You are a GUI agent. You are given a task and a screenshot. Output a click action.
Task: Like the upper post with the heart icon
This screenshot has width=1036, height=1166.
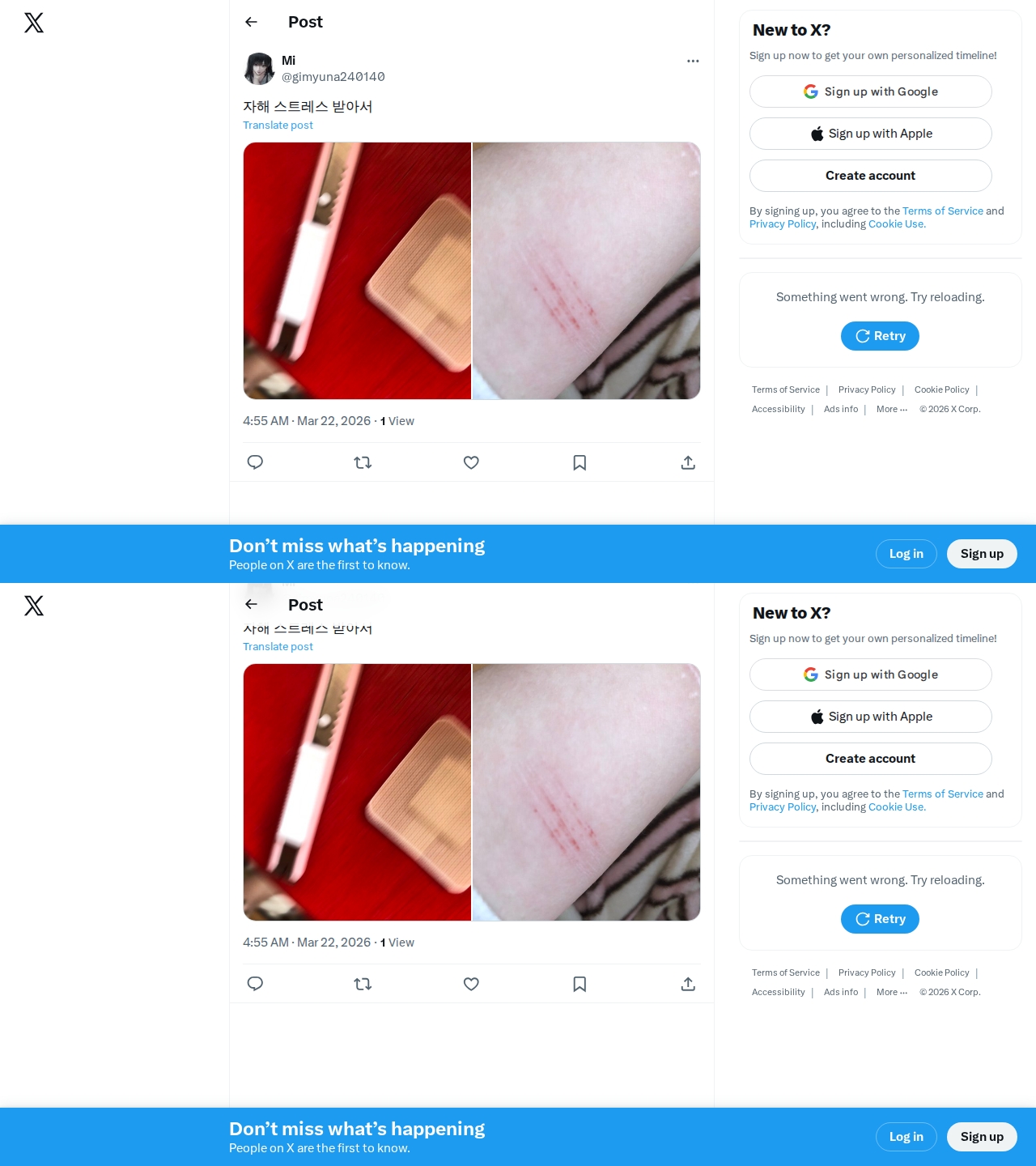point(471,462)
